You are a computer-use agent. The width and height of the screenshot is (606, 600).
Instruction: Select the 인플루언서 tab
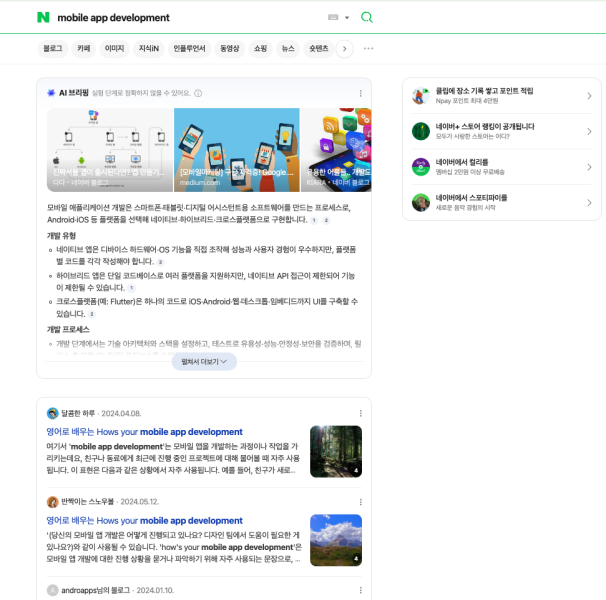click(x=189, y=49)
